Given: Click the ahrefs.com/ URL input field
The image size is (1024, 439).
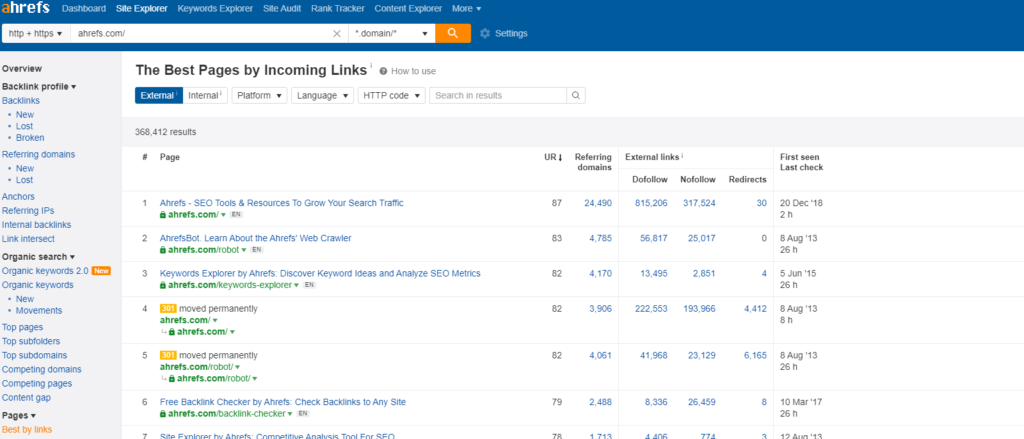Looking at the screenshot, I should click(202, 33).
